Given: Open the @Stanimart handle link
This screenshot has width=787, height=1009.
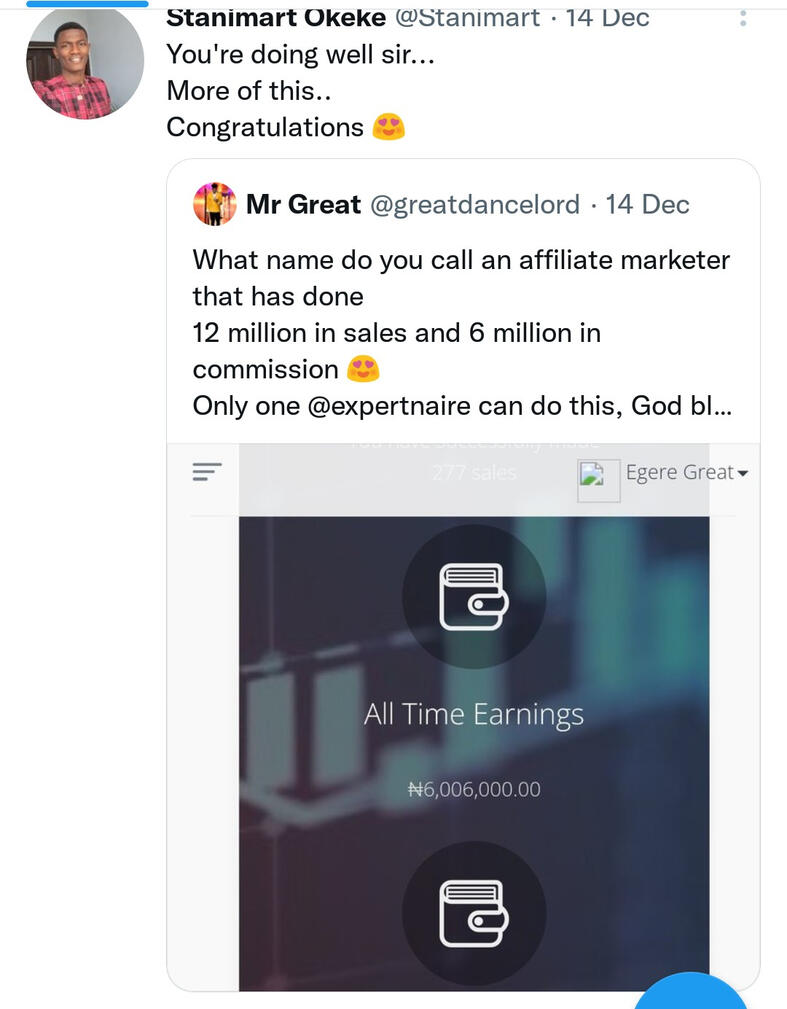Looking at the screenshot, I should coord(467,18).
